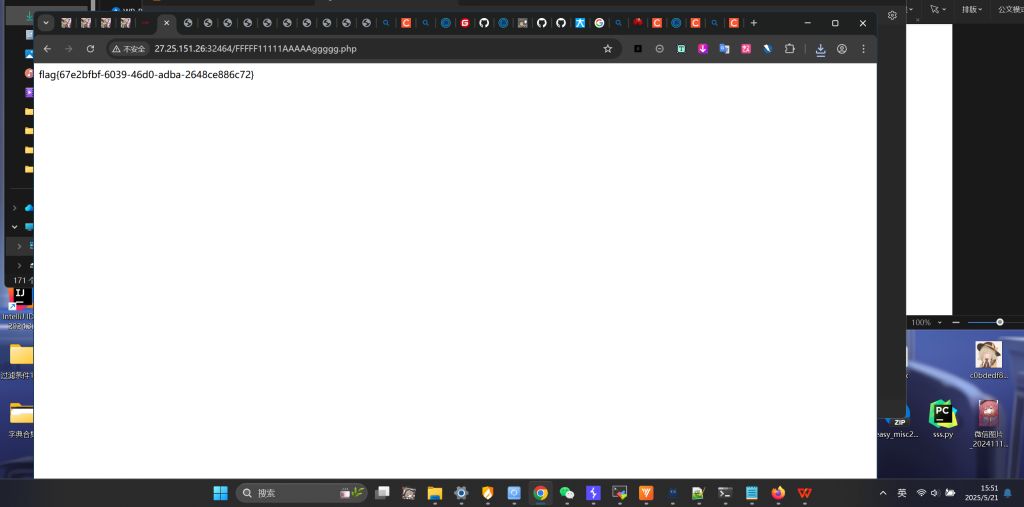Open the Chrome profile avatar menu

(842, 49)
